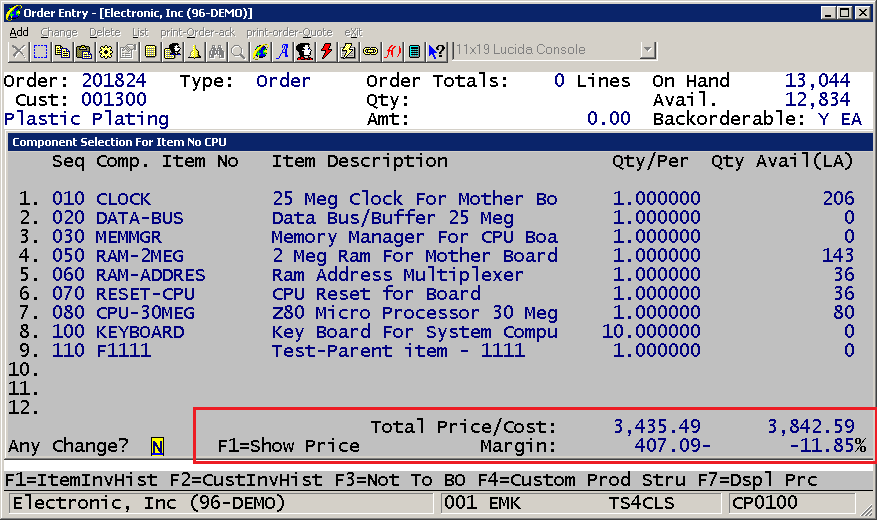Click the Paste clipboard icon
The height and width of the screenshot is (520, 877).
click(84, 52)
